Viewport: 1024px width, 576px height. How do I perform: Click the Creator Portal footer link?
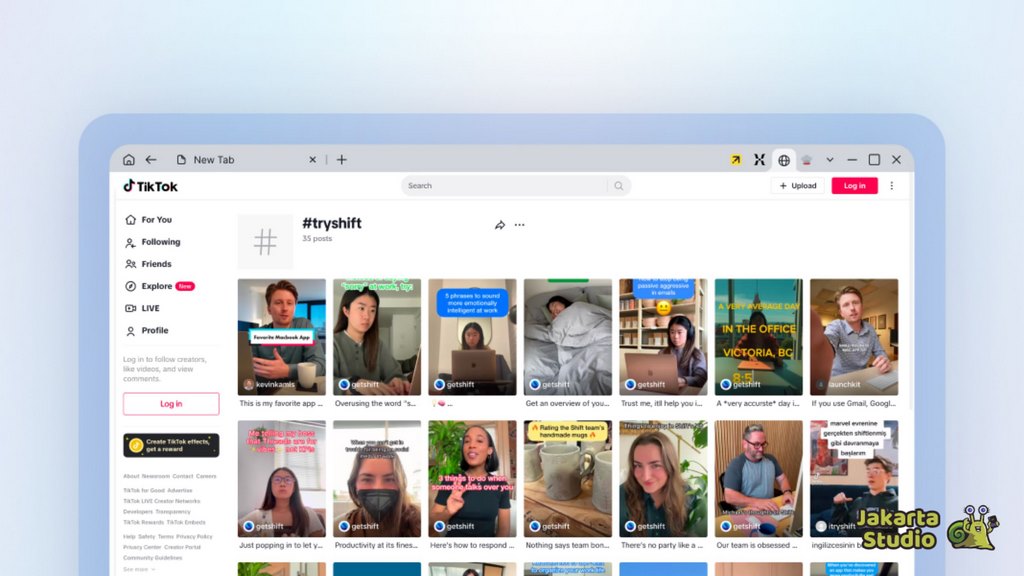(x=182, y=547)
